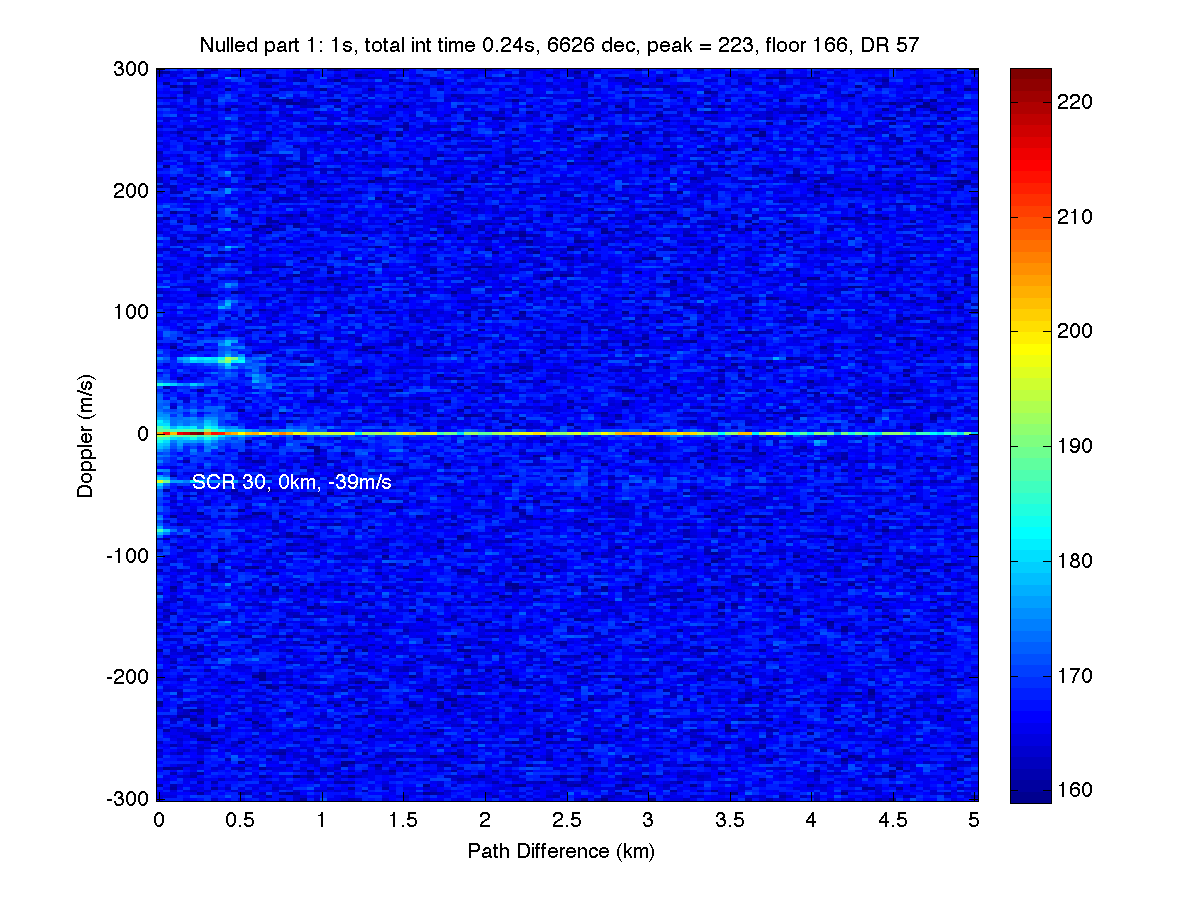
Task: Click the x-axis tick label '1.5'
Action: click(403, 820)
